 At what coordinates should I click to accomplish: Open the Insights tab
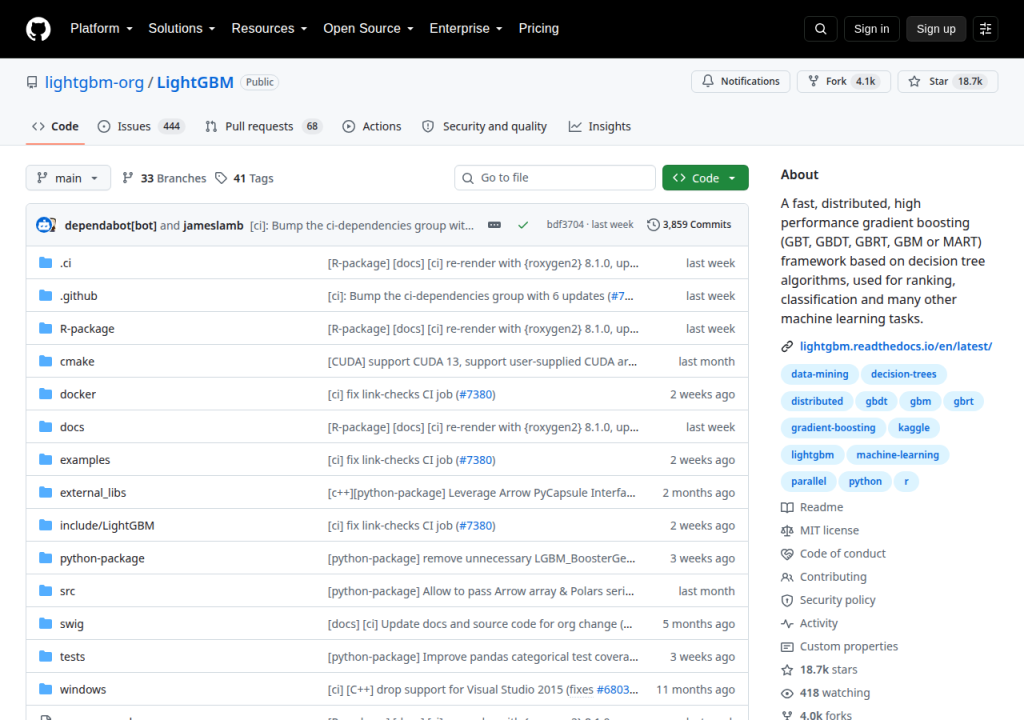(600, 126)
